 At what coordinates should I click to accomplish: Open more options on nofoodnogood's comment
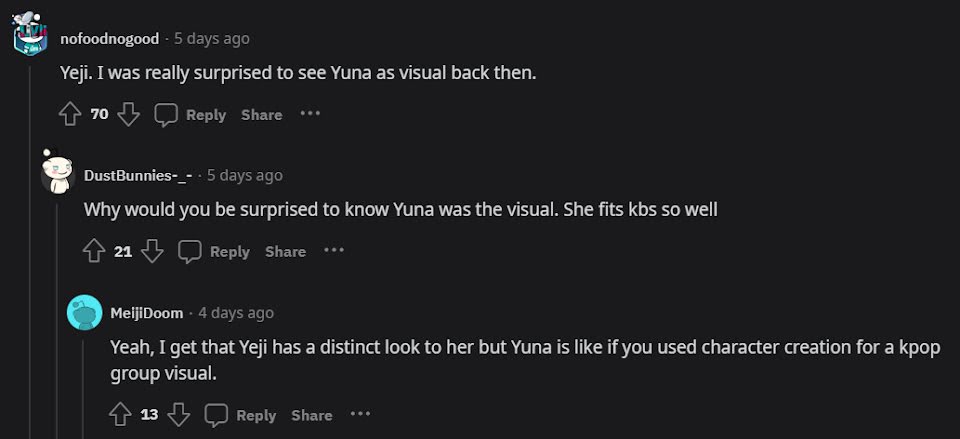[311, 114]
